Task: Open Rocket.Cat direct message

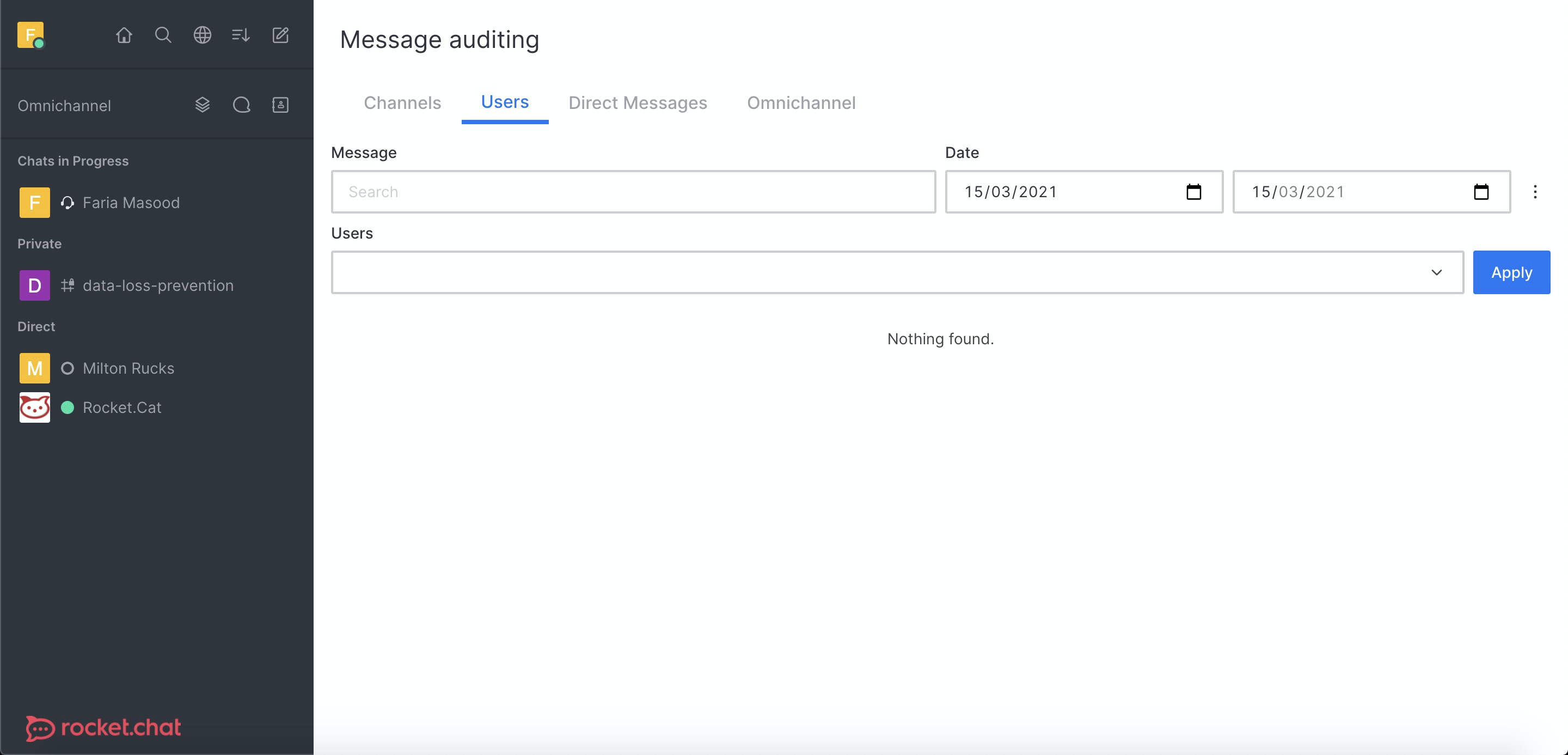Action: click(x=157, y=407)
